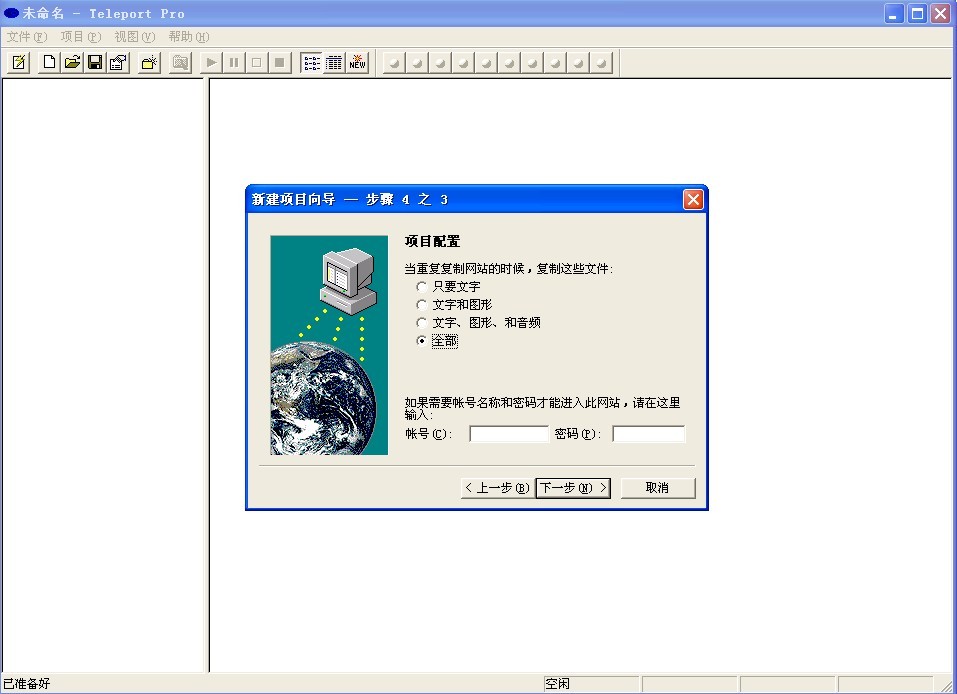Open Project Properties toolbar icon
957x694 pixels.
(x=118, y=62)
